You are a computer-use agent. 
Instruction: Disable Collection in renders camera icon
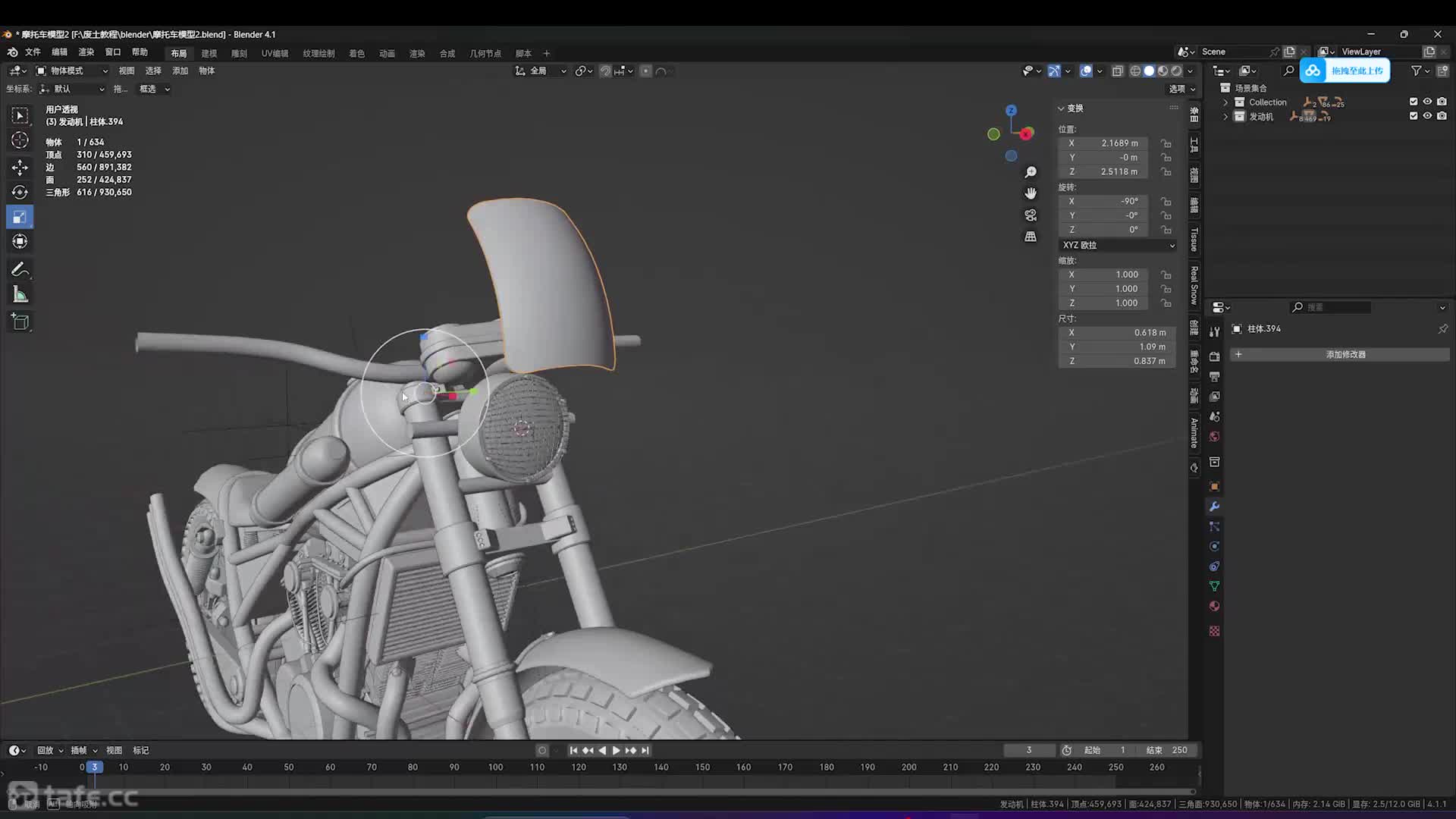pyautogui.click(x=1442, y=102)
